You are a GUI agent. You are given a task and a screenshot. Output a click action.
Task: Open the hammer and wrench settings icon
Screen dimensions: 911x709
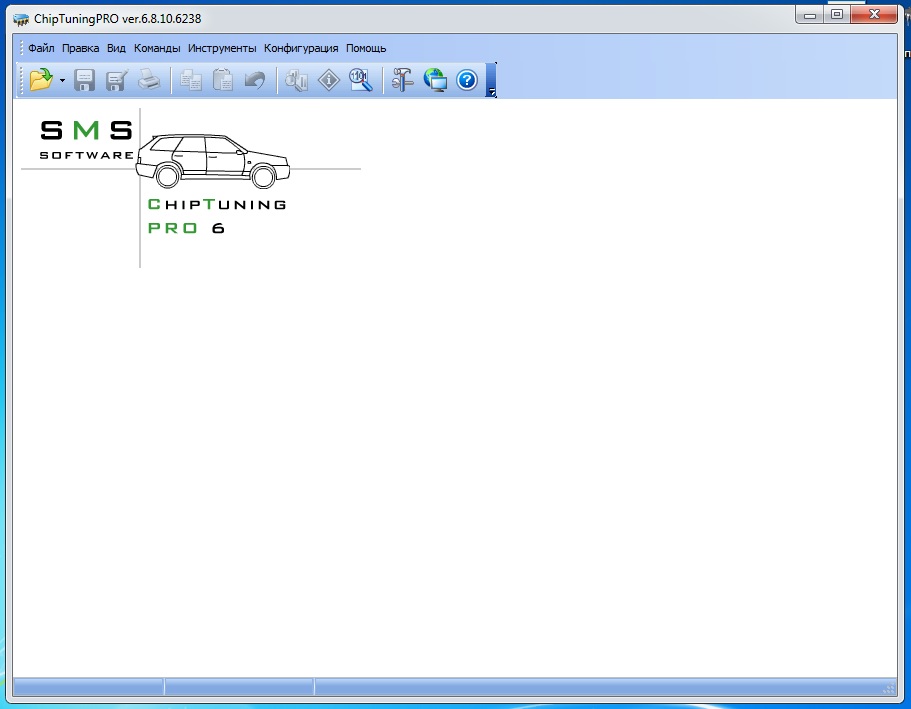pyautogui.click(x=402, y=80)
